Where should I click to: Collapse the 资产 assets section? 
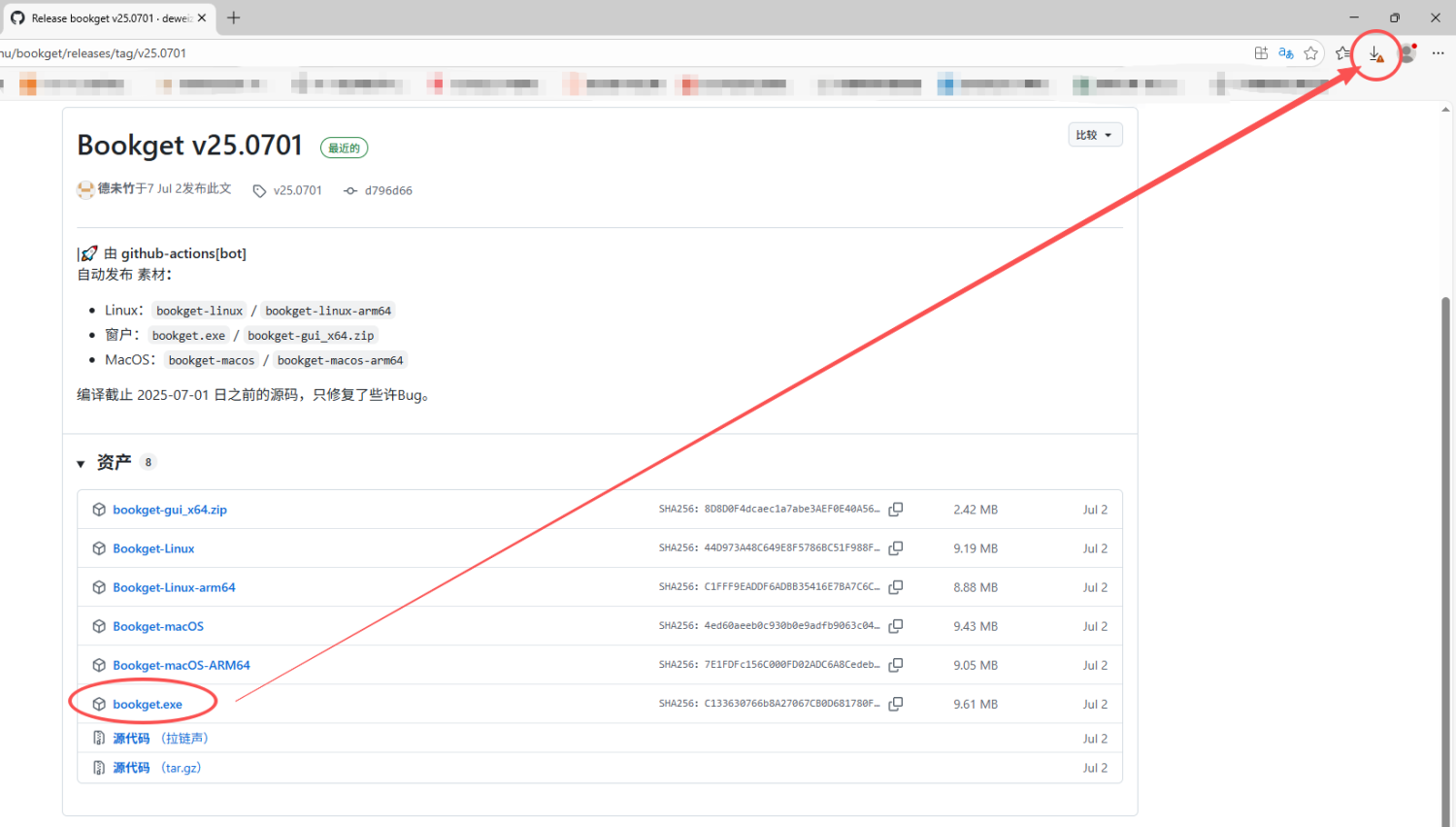click(x=82, y=464)
